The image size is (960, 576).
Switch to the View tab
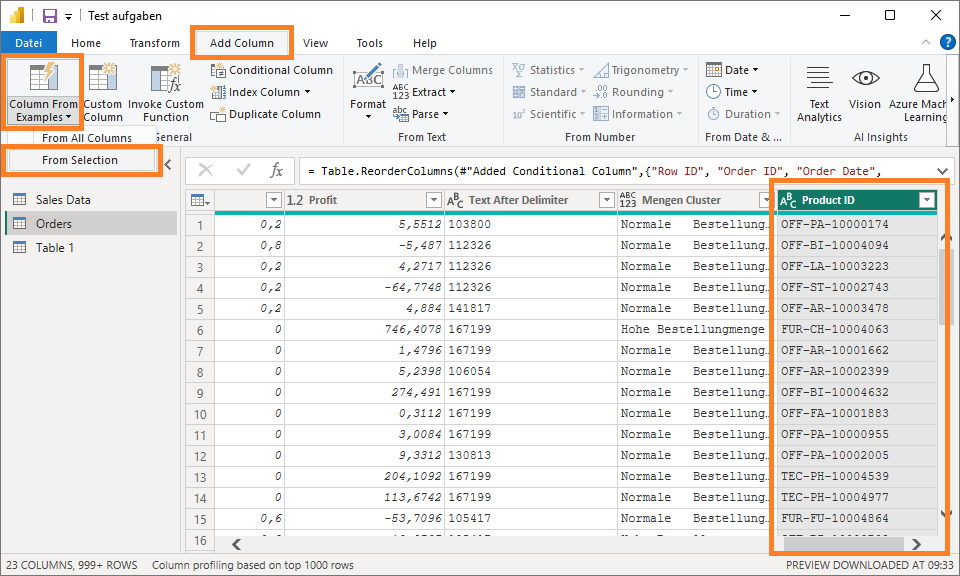(x=315, y=43)
